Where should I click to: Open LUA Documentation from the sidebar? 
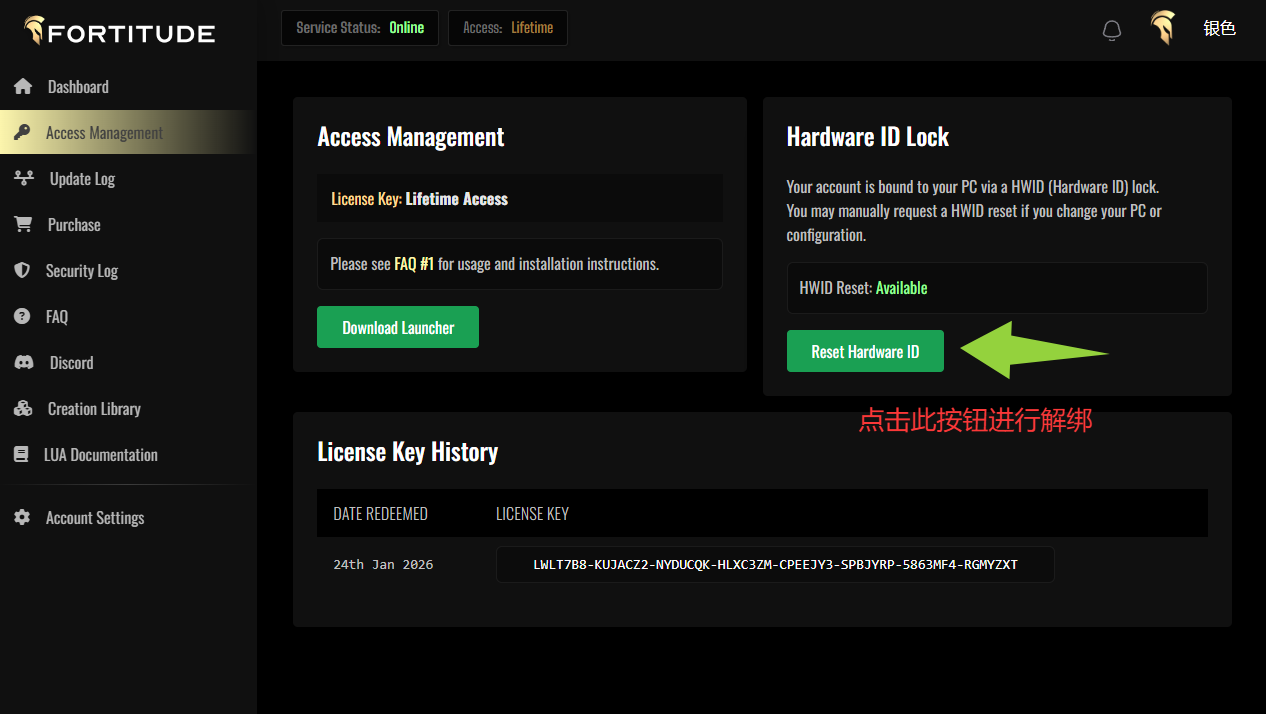[101, 455]
